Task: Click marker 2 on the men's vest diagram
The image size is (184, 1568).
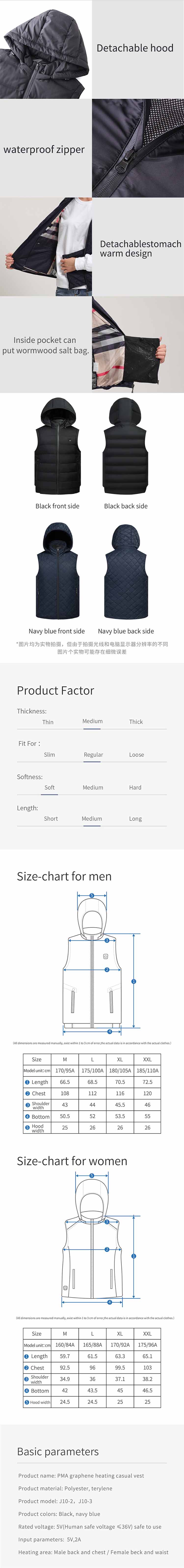Action: [x=107, y=970]
